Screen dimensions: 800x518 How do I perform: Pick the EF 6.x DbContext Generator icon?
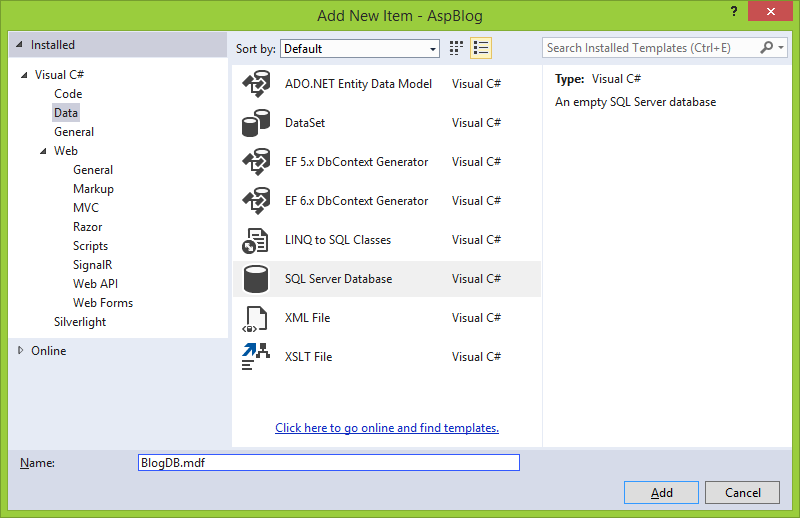pyautogui.click(x=256, y=201)
